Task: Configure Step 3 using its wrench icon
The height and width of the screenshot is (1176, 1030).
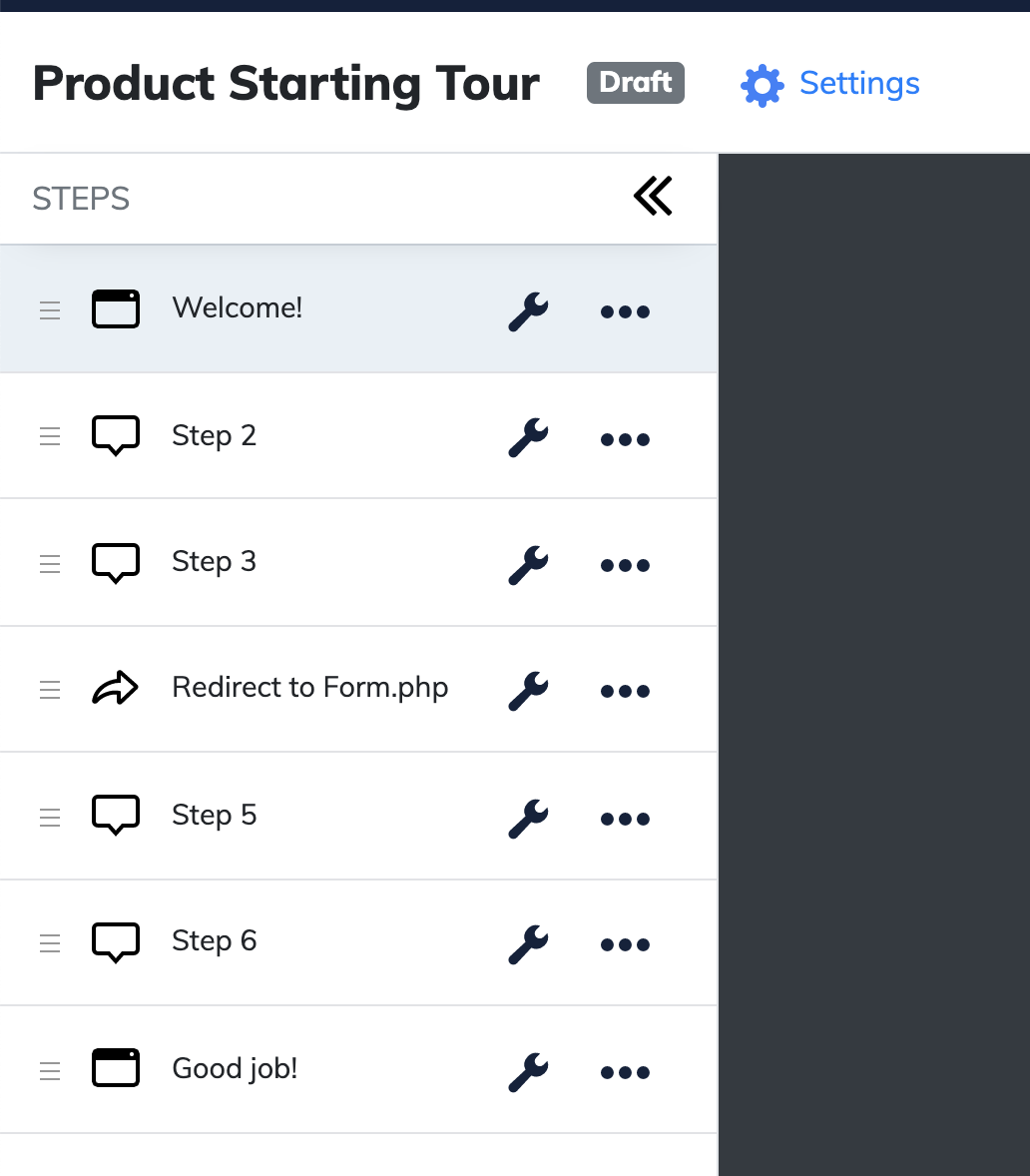Action: click(528, 564)
